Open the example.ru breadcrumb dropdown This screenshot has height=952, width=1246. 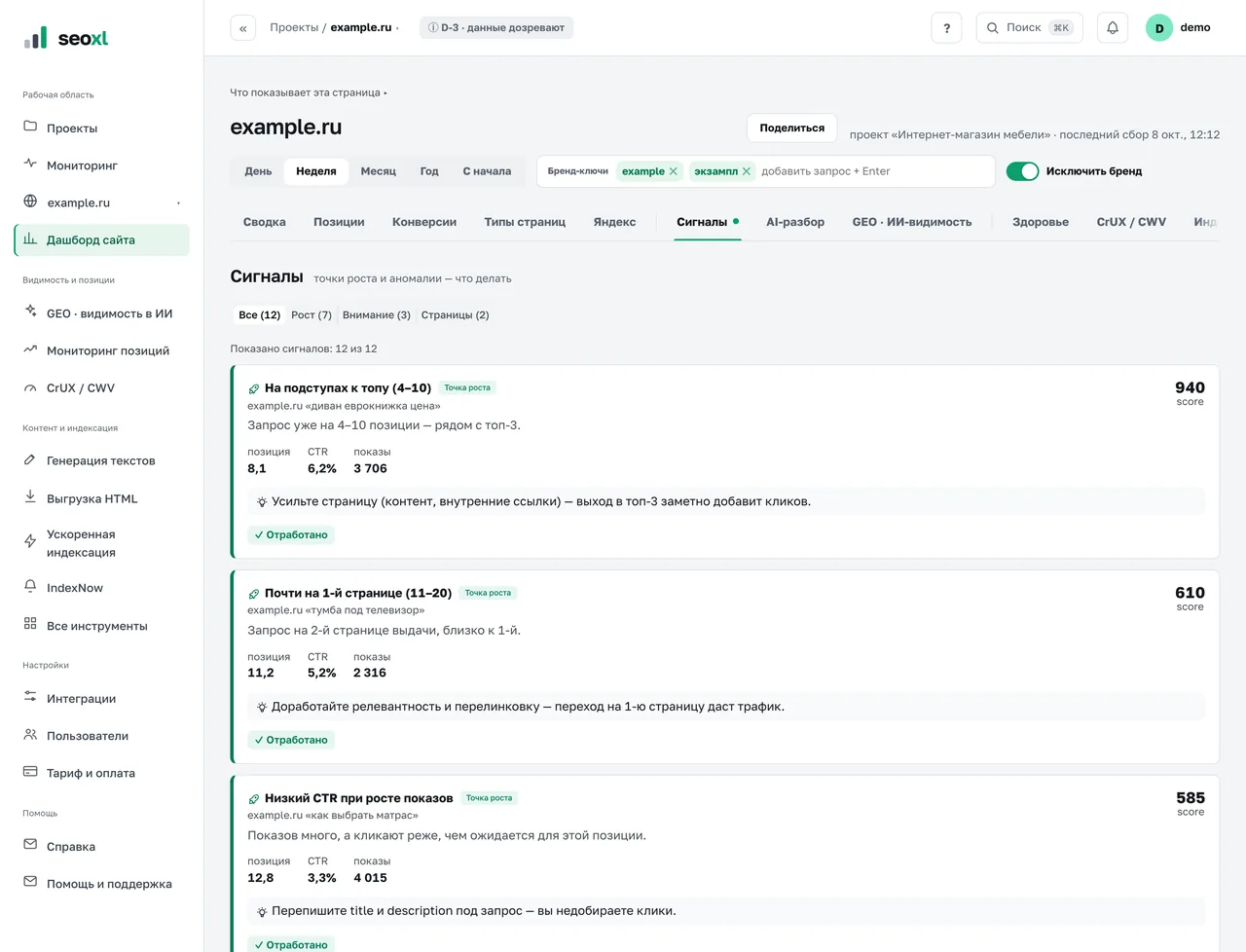[x=364, y=27]
